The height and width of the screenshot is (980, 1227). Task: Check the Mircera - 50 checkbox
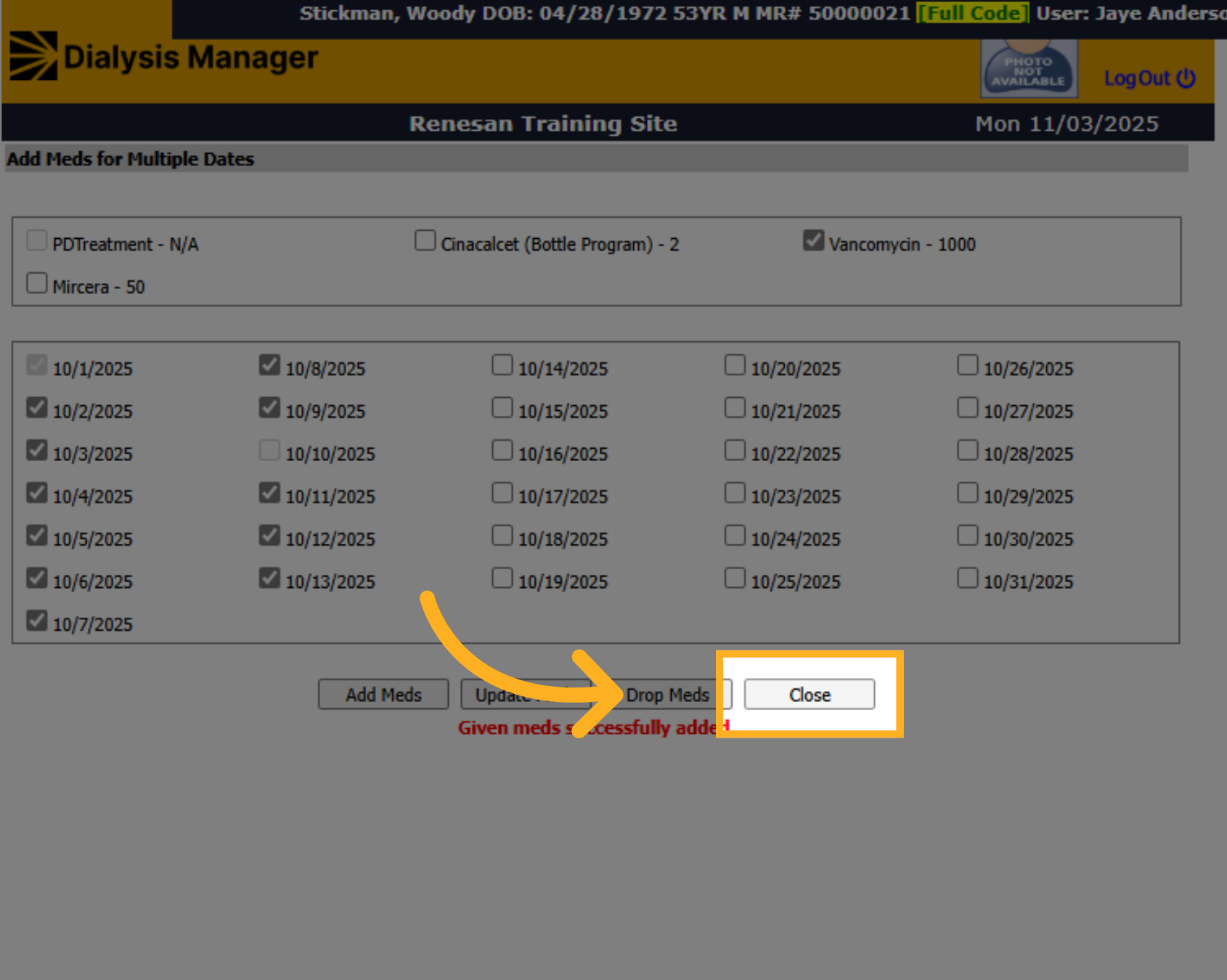pyautogui.click(x=37, y=283)
